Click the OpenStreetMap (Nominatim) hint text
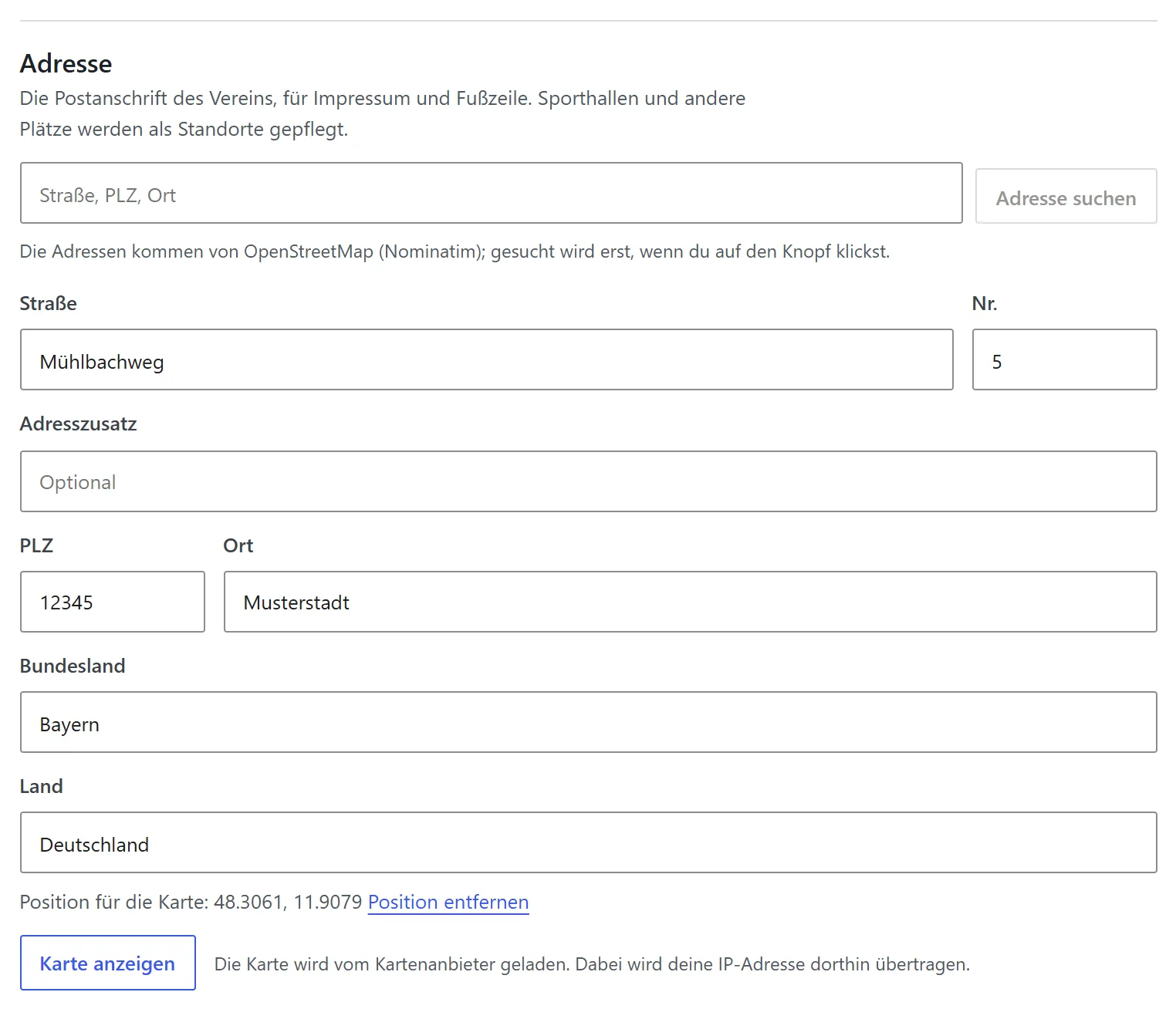Image resolution: width=1176 pixels, height=1009 pixels. tap(455, 251)
